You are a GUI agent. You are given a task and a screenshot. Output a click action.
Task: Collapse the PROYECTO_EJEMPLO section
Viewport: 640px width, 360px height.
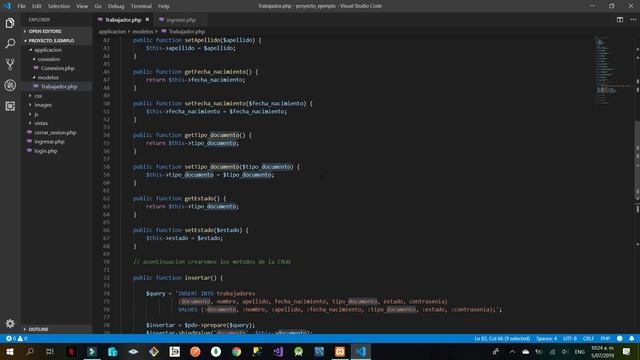(56, 41)
